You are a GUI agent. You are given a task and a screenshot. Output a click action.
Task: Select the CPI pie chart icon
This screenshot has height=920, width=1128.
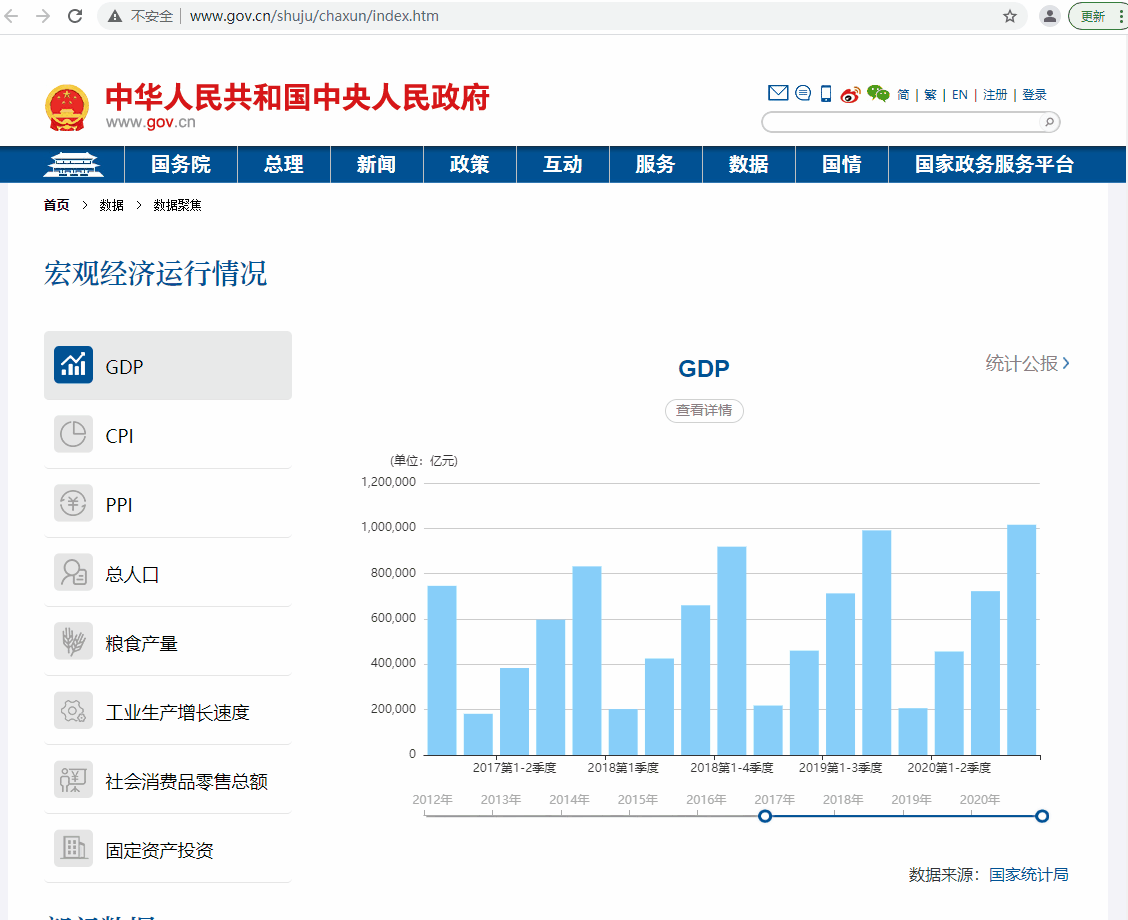(73, 435)
